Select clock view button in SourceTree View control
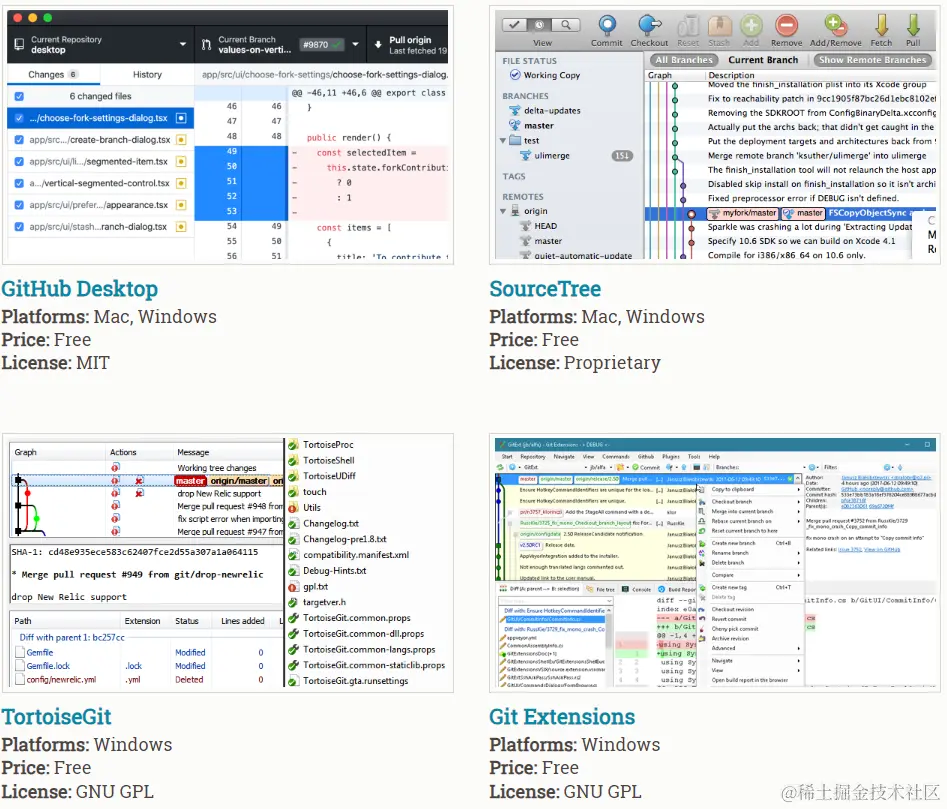Viewport: 947px width, 809px height. [x=539, y=25]
